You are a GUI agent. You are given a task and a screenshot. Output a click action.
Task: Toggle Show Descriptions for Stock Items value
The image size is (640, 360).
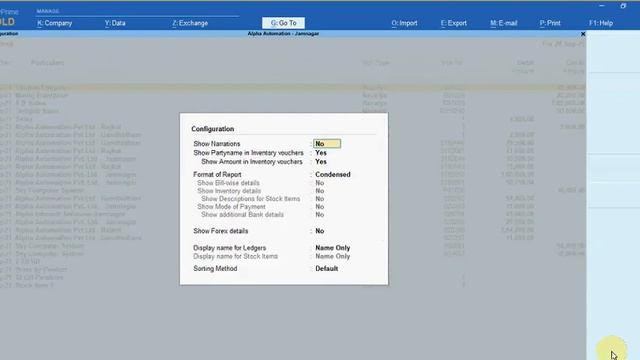tap(320, 199)
